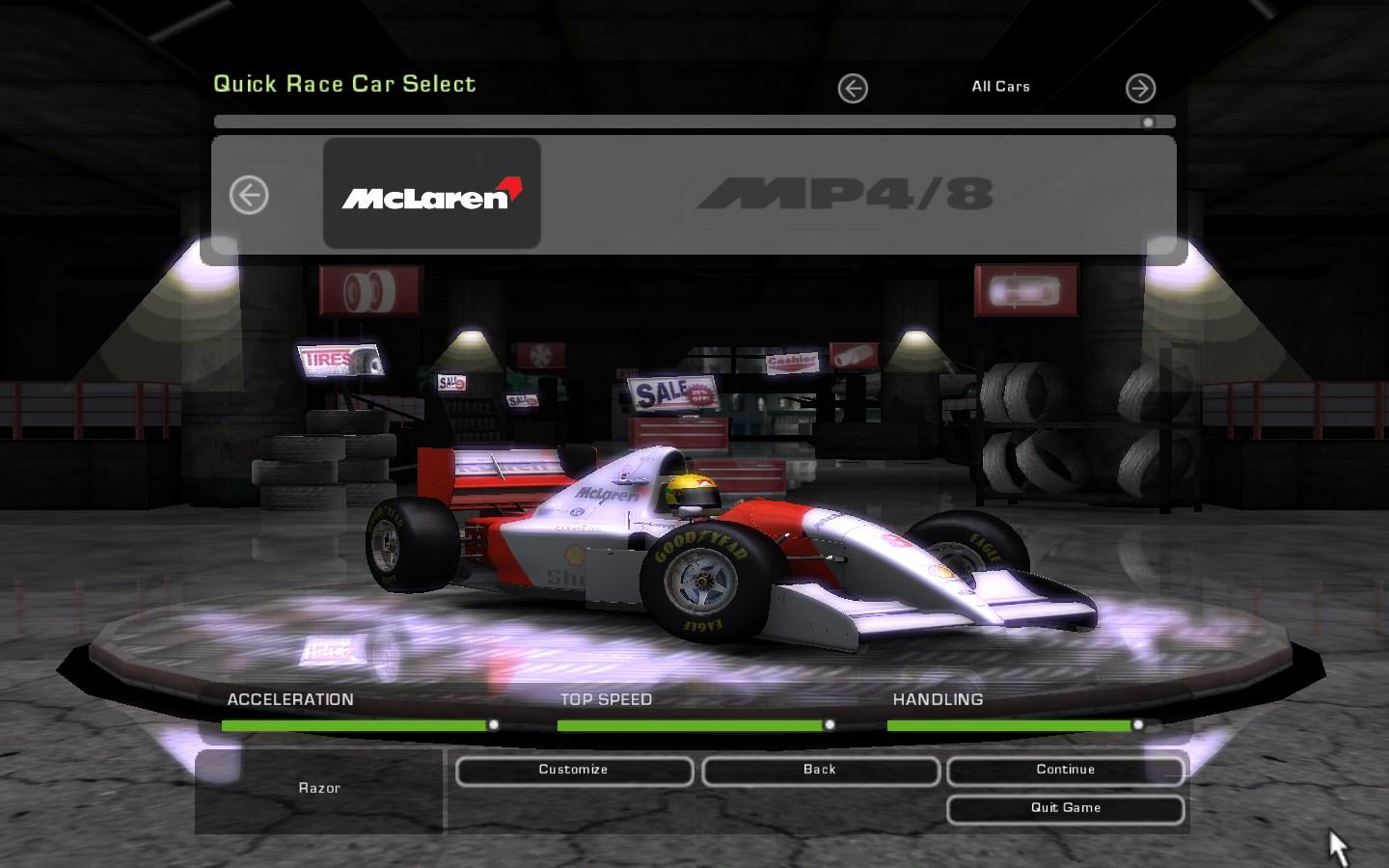Click the ACCELERATION label
This screenshot has width=1389, height=868.
pos(290,700)
